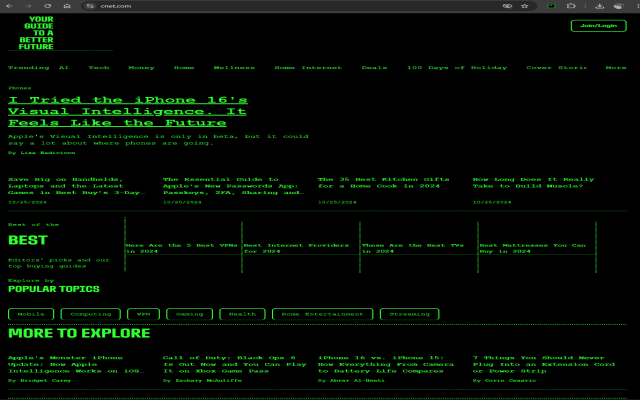The width and height of the screenshot is (640, 400).
Task: Click the browser forward arrow
Action: tap(28, 6)
